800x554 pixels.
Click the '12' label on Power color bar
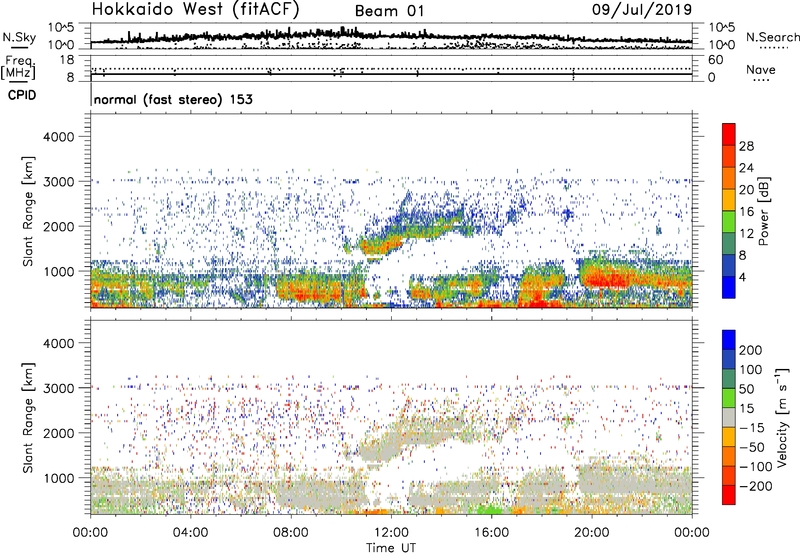(745, 234)
